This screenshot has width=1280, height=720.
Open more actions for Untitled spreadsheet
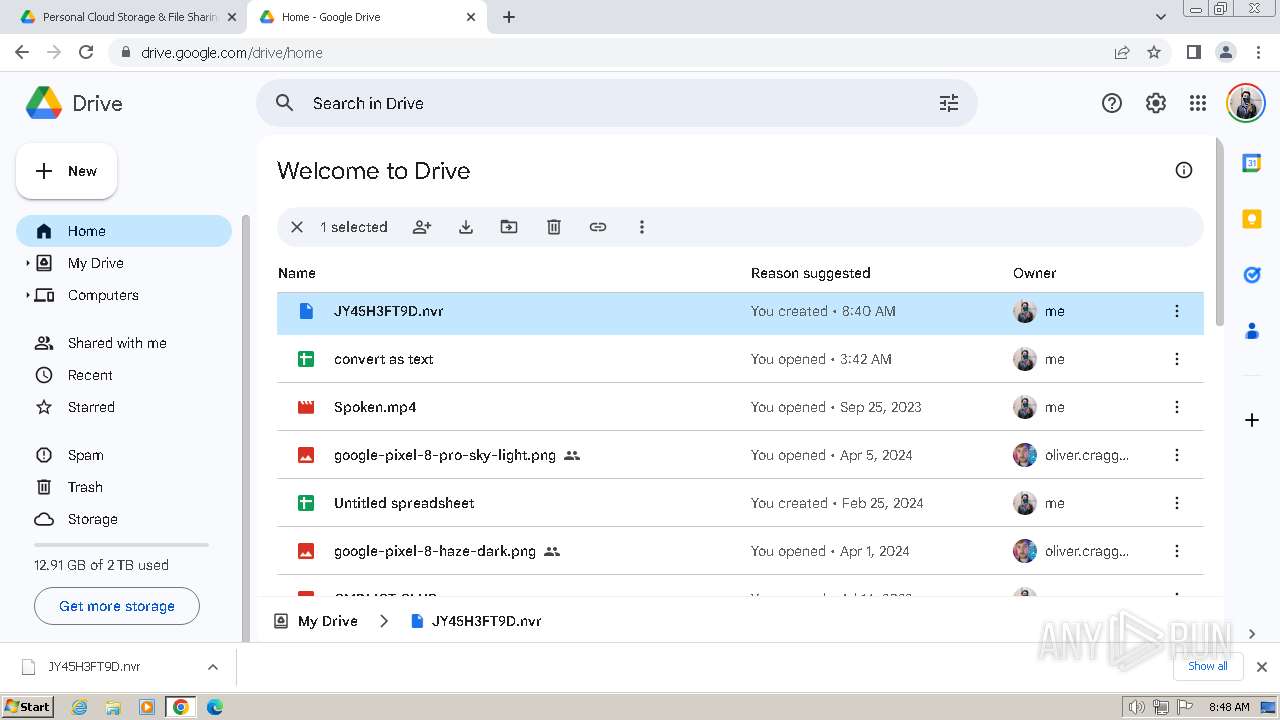click(x=1177, y=503)
